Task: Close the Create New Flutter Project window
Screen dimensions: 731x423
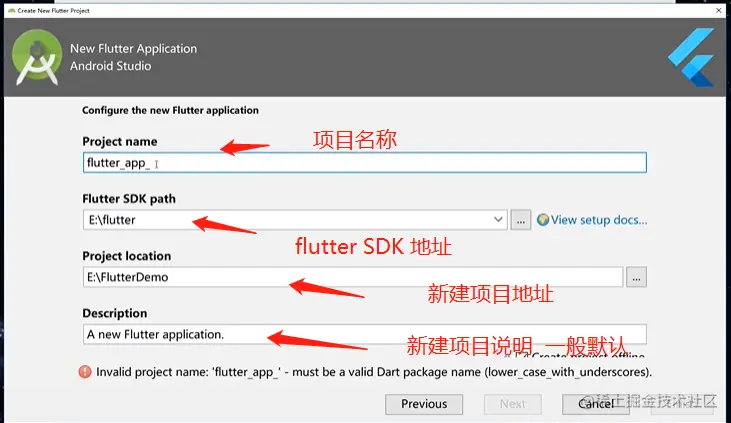Action: (718, 10)
